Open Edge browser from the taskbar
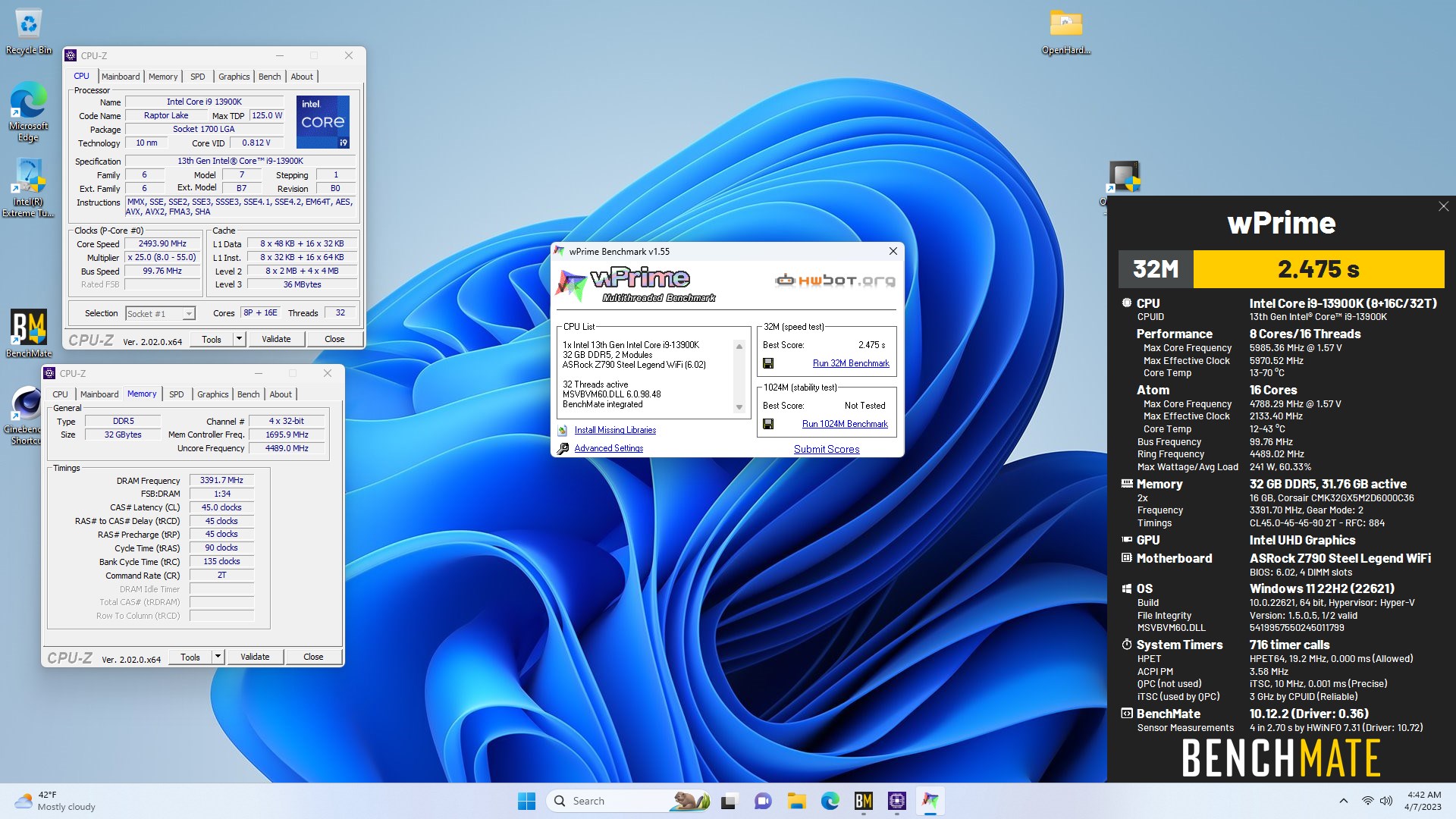The height and width of the screenshot is (819, 1456). [x=830, y=801]
